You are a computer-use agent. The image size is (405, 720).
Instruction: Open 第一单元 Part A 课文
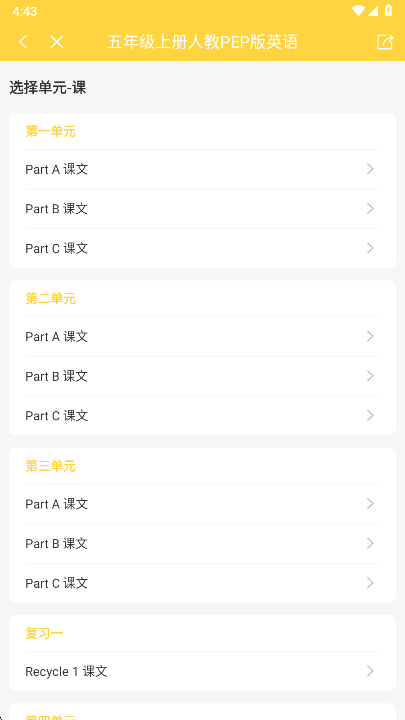coord(202,169)
